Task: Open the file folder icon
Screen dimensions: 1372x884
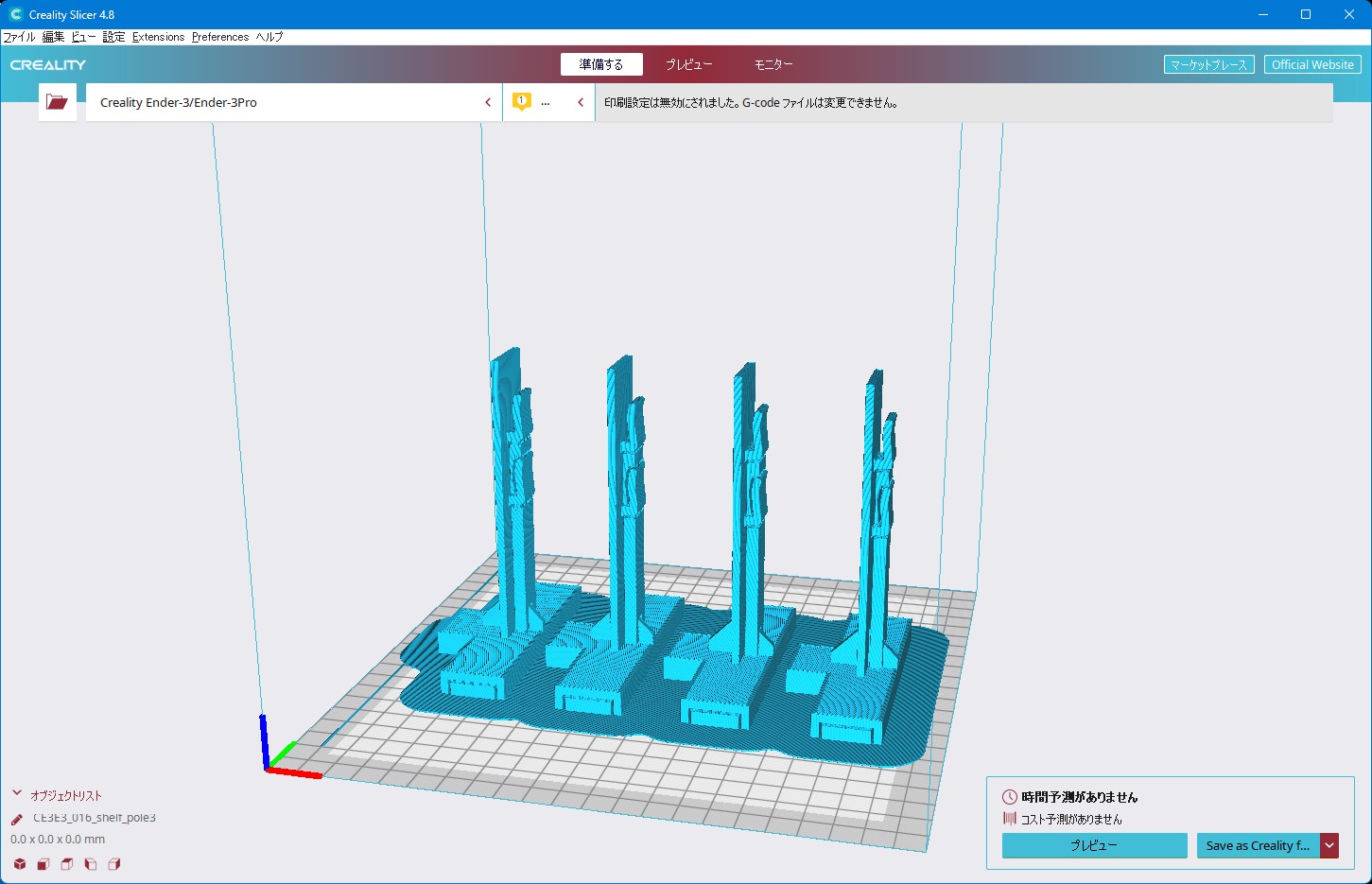Action: (x=57, y=102)
